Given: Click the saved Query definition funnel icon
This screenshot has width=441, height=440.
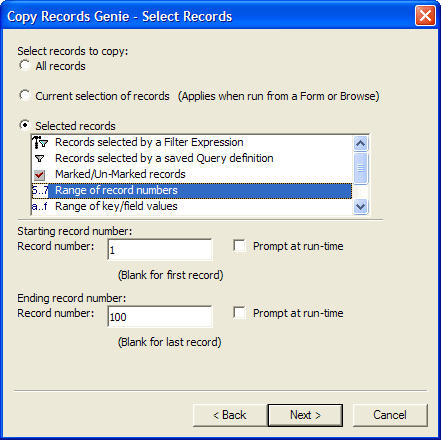Looking at the screenshot, I should [40, 158].
